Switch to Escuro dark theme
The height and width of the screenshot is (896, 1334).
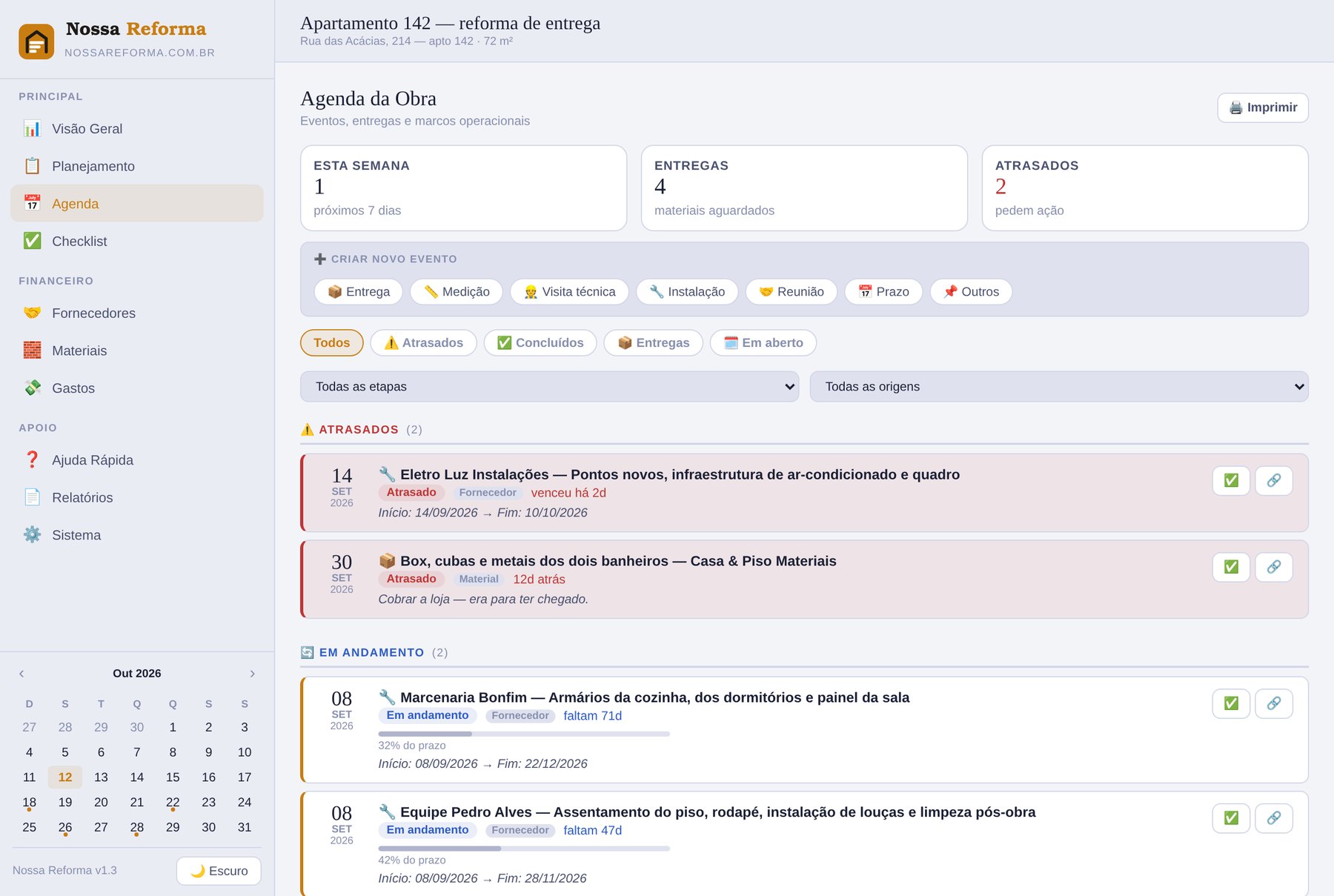219,871
